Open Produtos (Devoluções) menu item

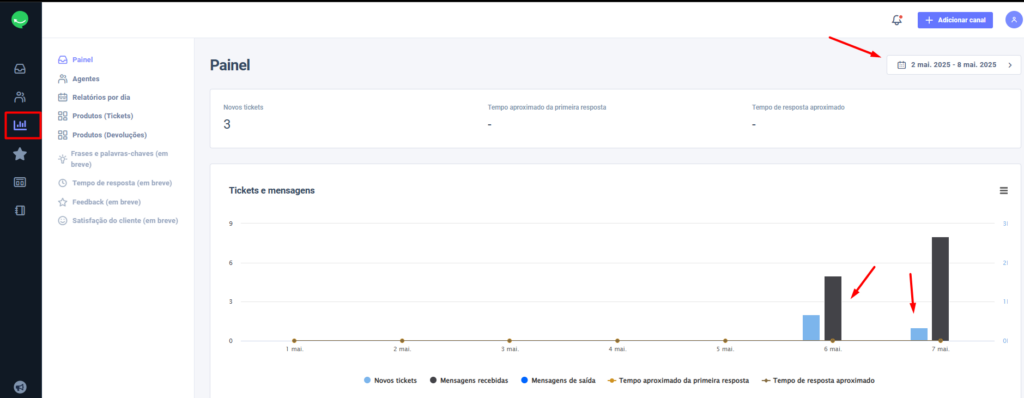click(x=109, y=135)
